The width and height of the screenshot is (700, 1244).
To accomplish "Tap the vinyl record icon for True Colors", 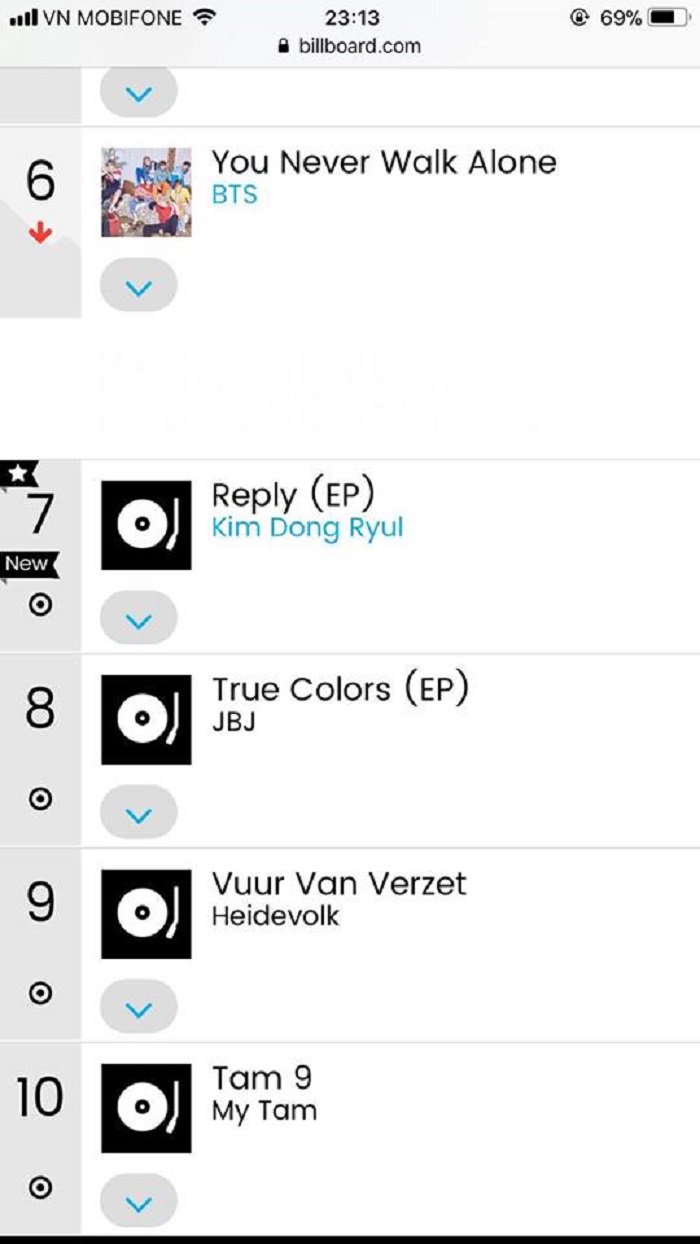I will coord(146,720).
